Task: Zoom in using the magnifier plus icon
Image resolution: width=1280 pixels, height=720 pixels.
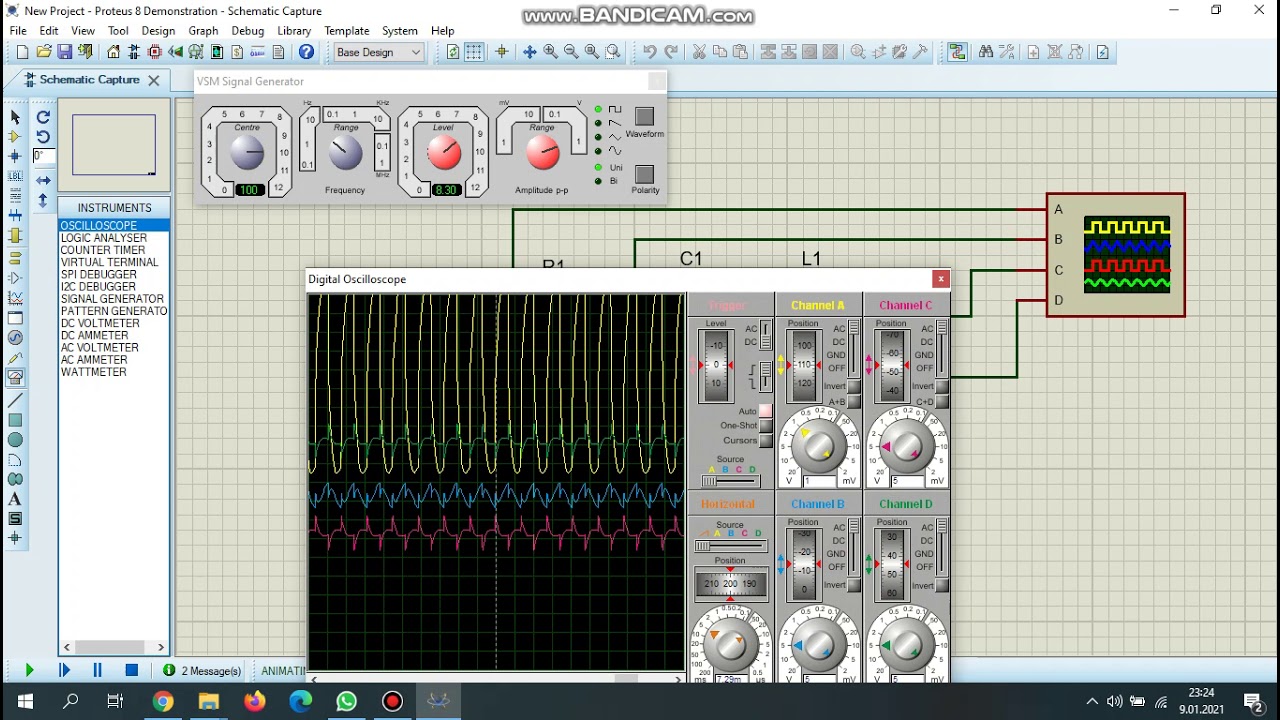Action: 550,52
